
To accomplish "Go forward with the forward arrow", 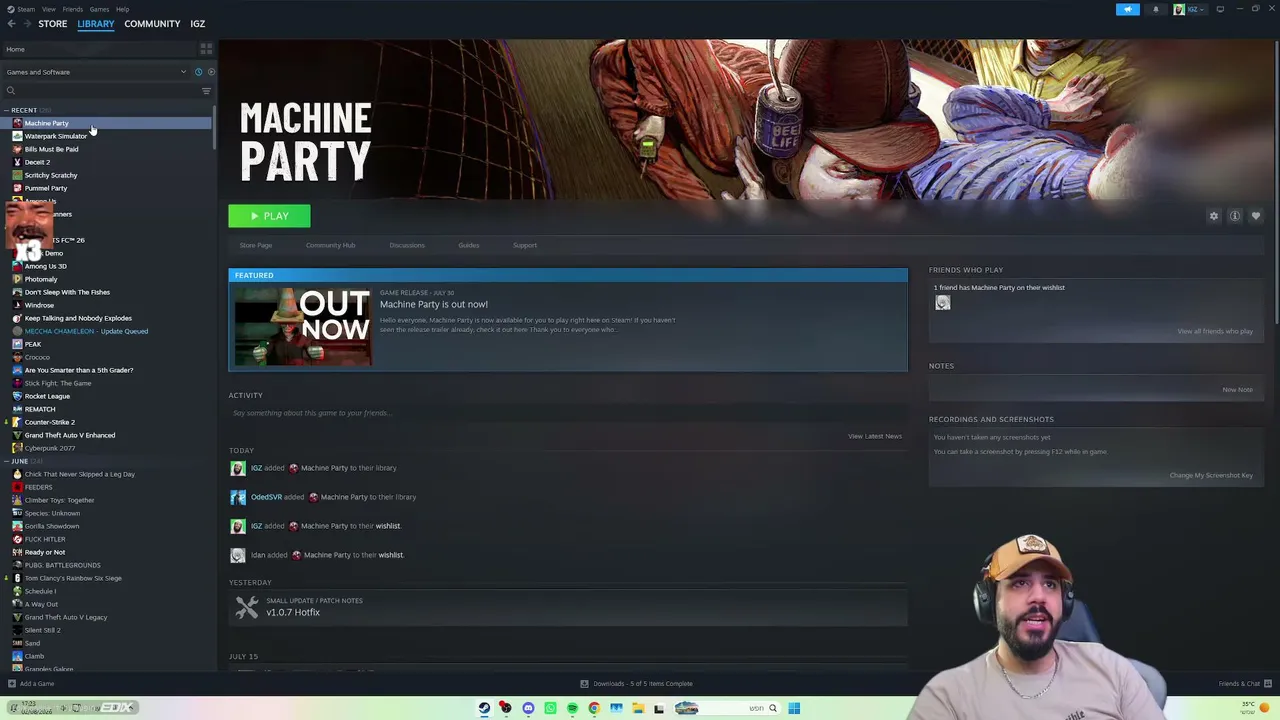I will (26, 24).
